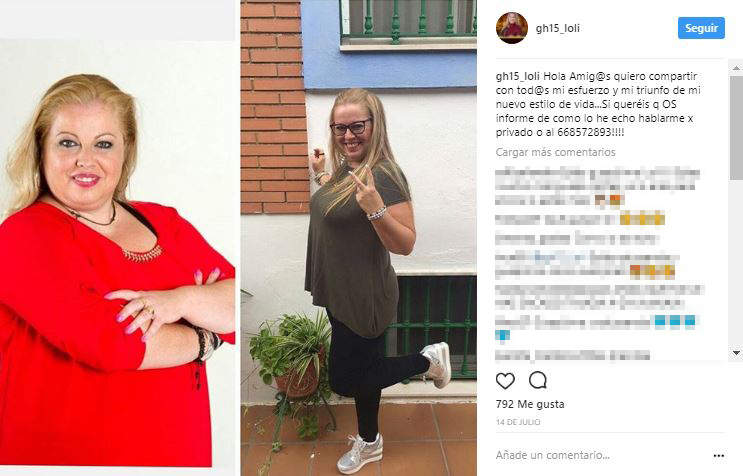Open the three-dot more options menu
Viewport: 743px width, 476px height.
coord(718,456)
